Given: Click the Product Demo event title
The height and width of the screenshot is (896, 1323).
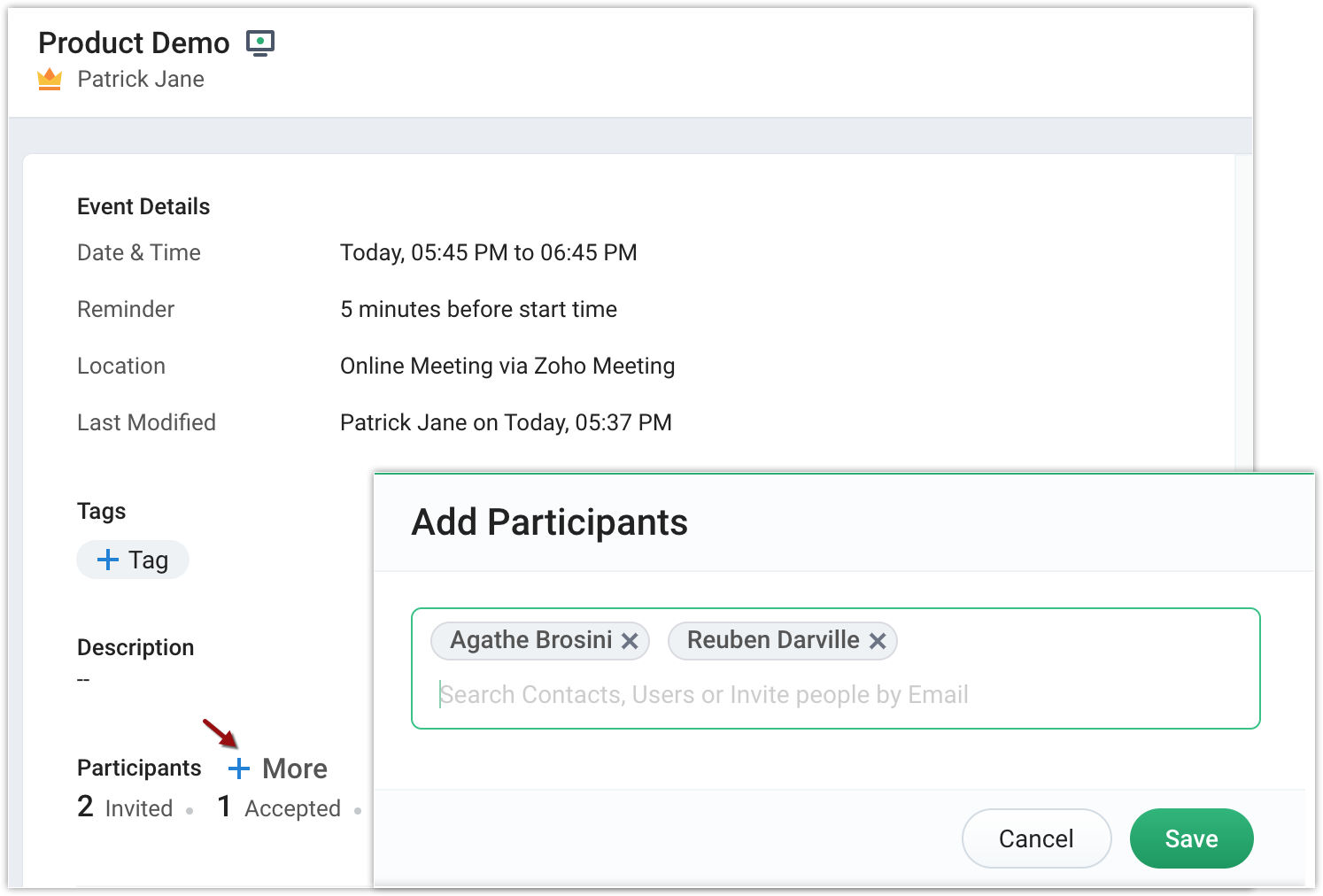Looking at the screenshot, I should pyautogui.click(x=134, y=42).
